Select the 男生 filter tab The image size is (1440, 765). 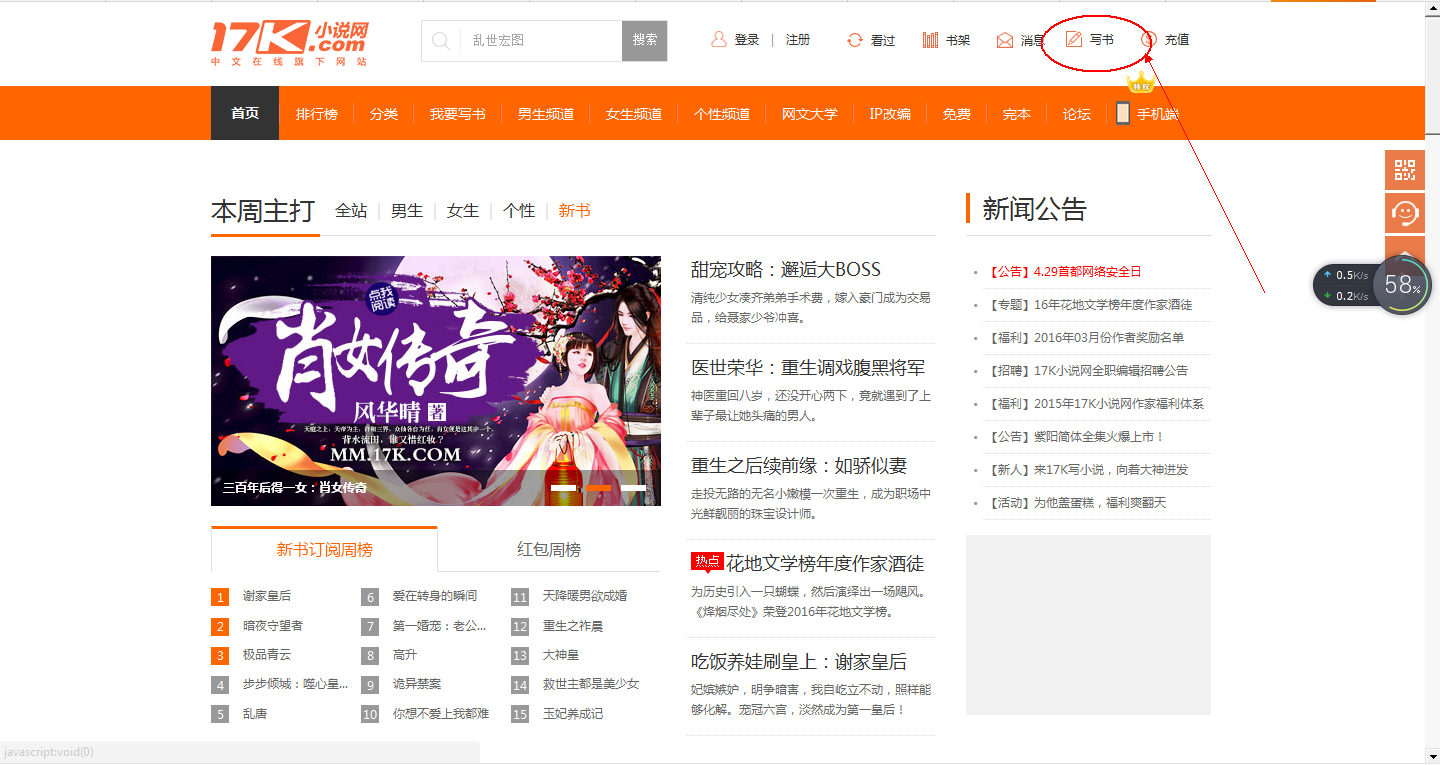[x=407, y=211]
